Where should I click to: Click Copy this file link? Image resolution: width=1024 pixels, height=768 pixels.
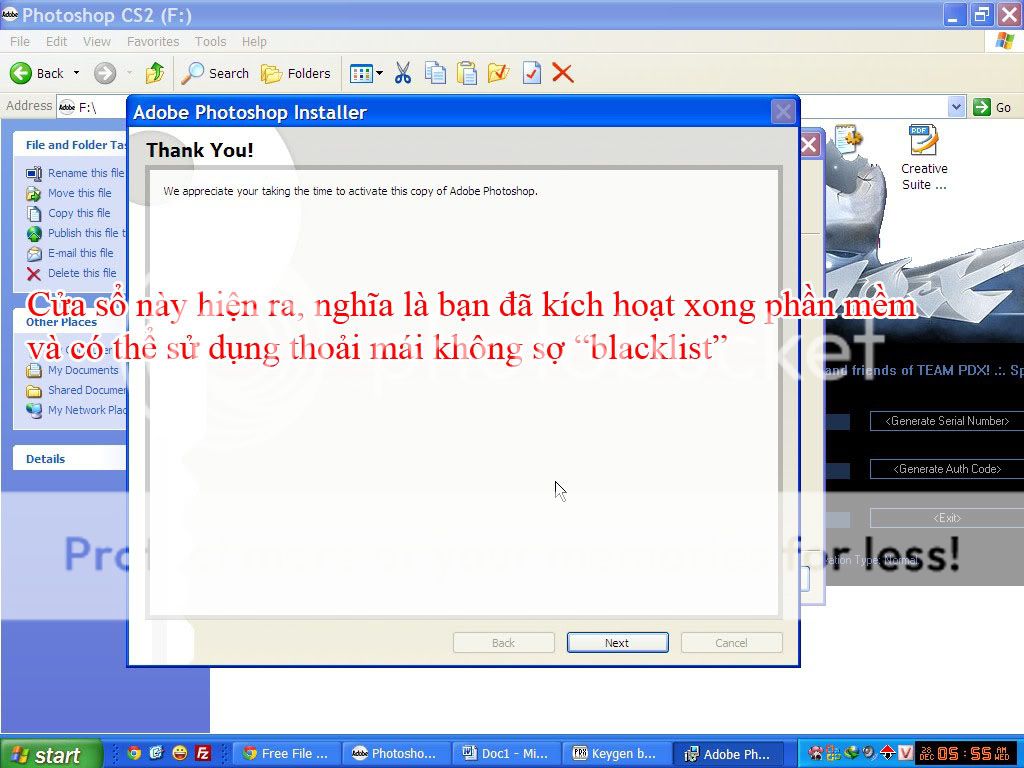(x=68, y=213)
